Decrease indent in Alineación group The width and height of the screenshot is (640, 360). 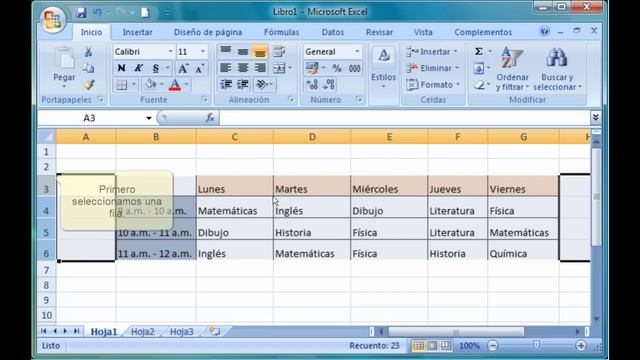click(x=226, y=84)
